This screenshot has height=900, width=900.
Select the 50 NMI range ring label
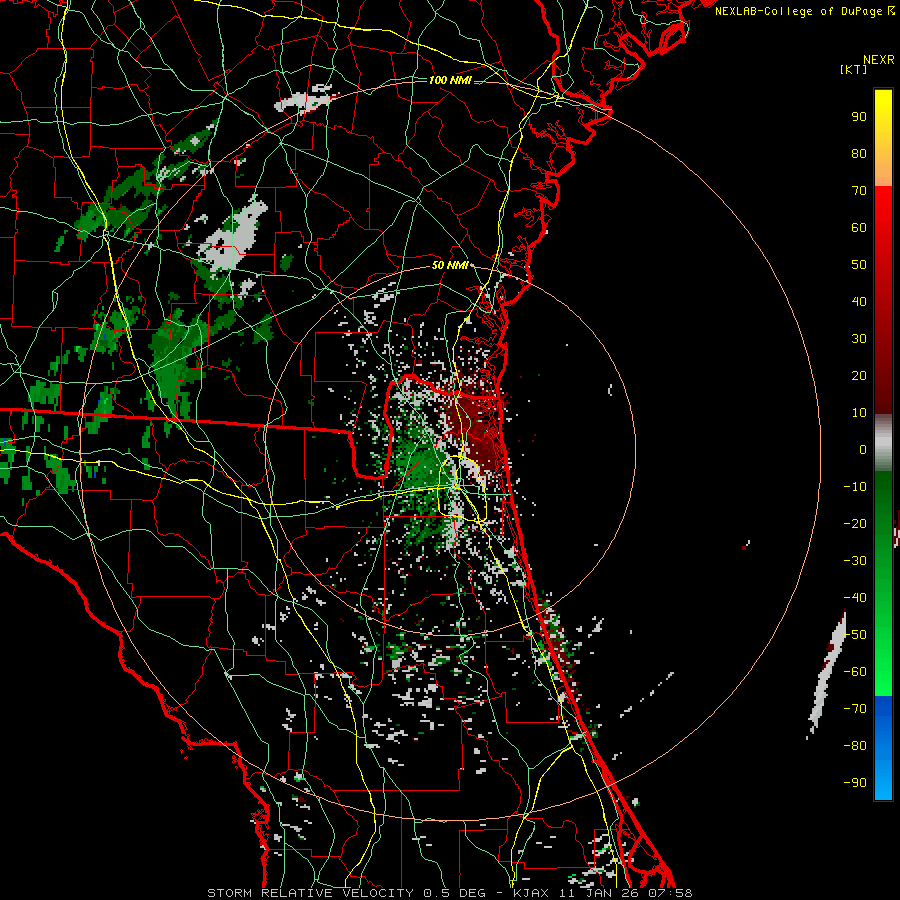point(450,265)
